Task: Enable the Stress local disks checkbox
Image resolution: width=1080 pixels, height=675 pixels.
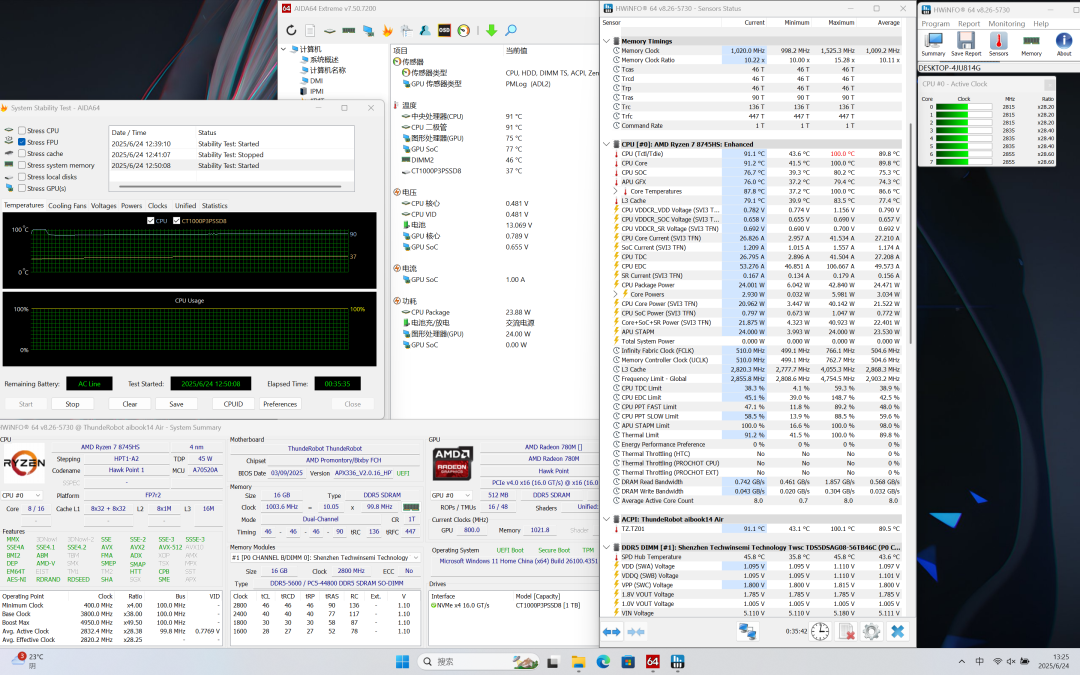Action: pyautogui.click(x=22, y=177)
